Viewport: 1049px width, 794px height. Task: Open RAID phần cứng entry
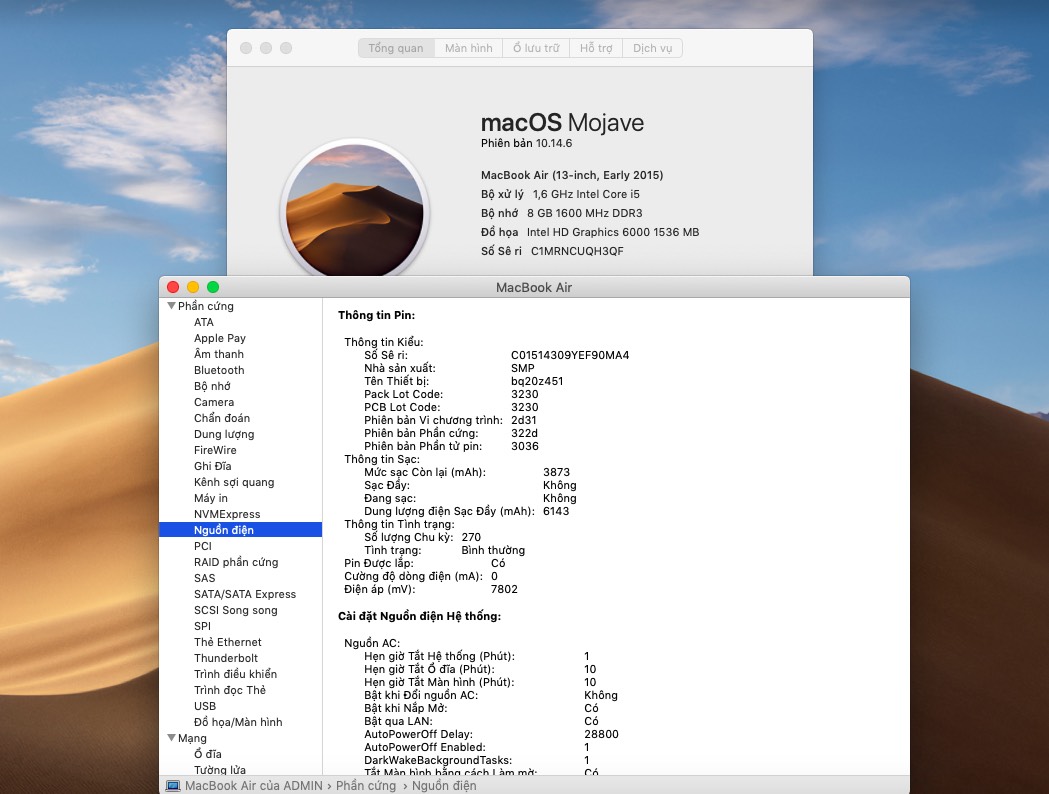coord(236,562)
